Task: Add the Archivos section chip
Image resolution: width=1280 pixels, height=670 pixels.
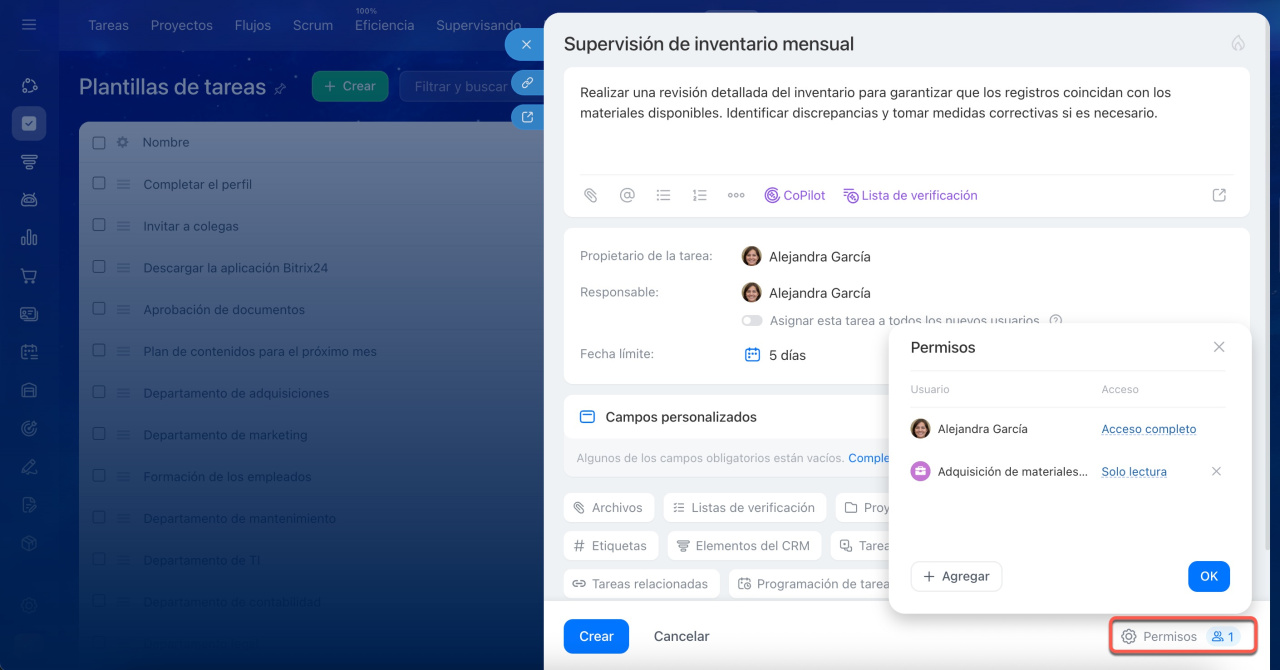Action: [x=609, y=508]
